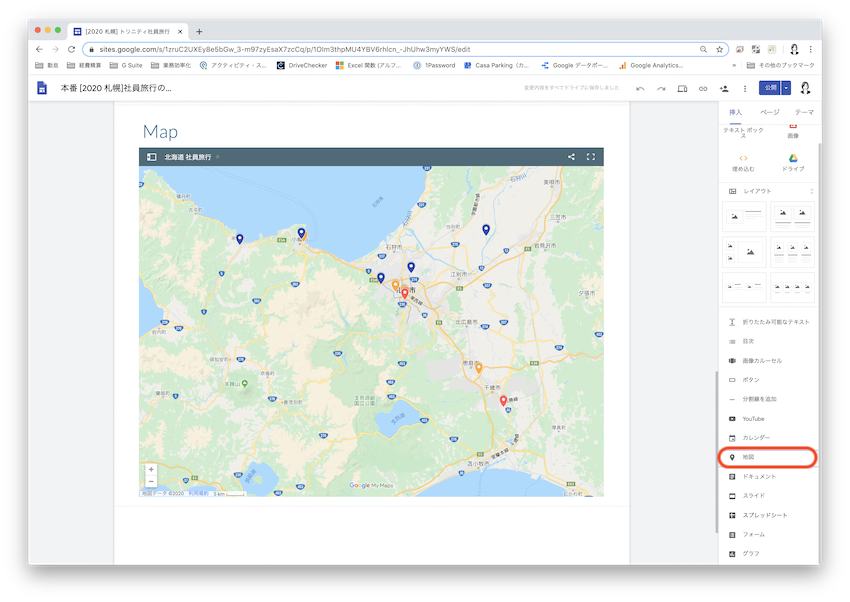Collapse the レイアウト section
Image resolution: width=850 pixels, height=602 pixels.
click(811, 191)
